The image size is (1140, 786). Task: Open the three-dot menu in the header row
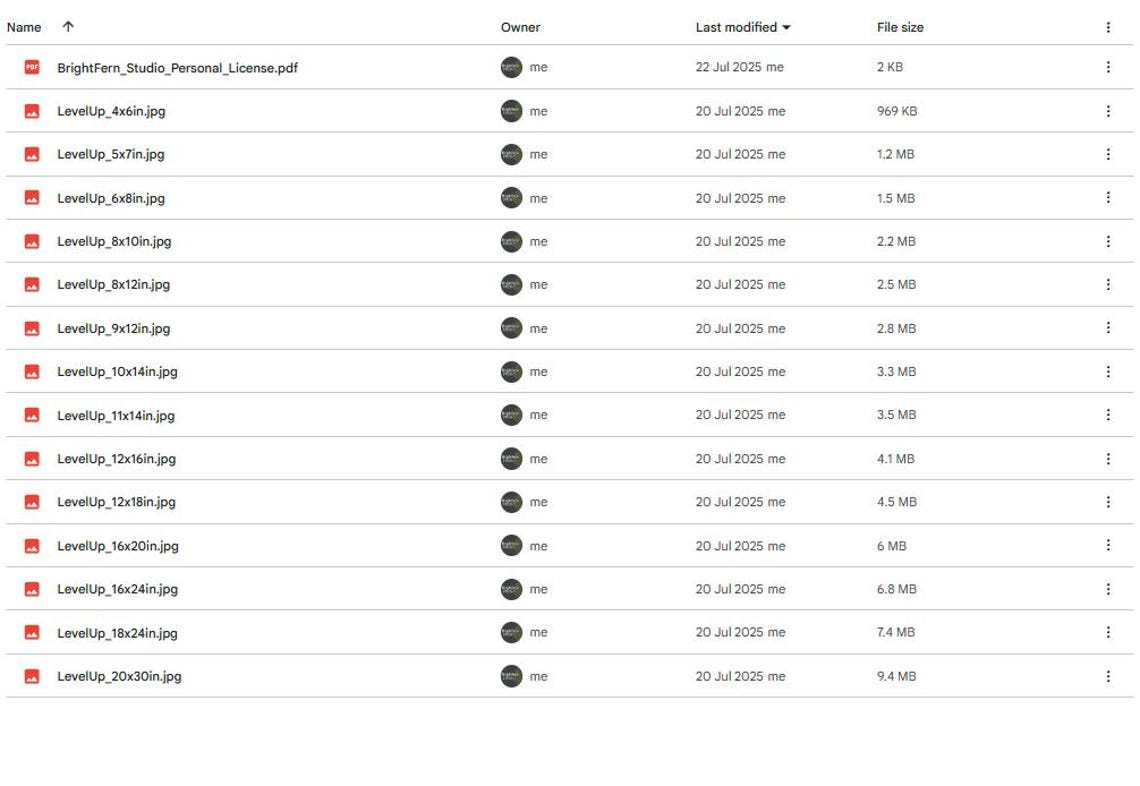coord(1107,28)
